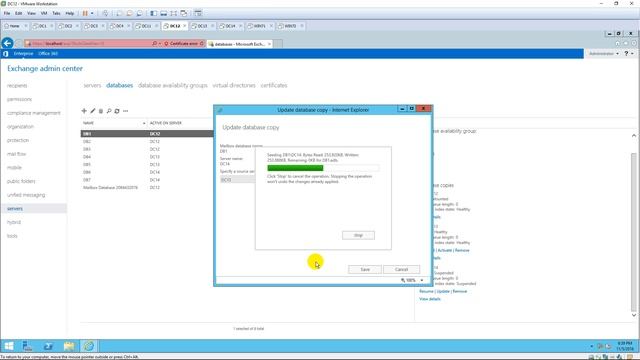
Task: Open public folders in the left navigation
Action: 21,181
